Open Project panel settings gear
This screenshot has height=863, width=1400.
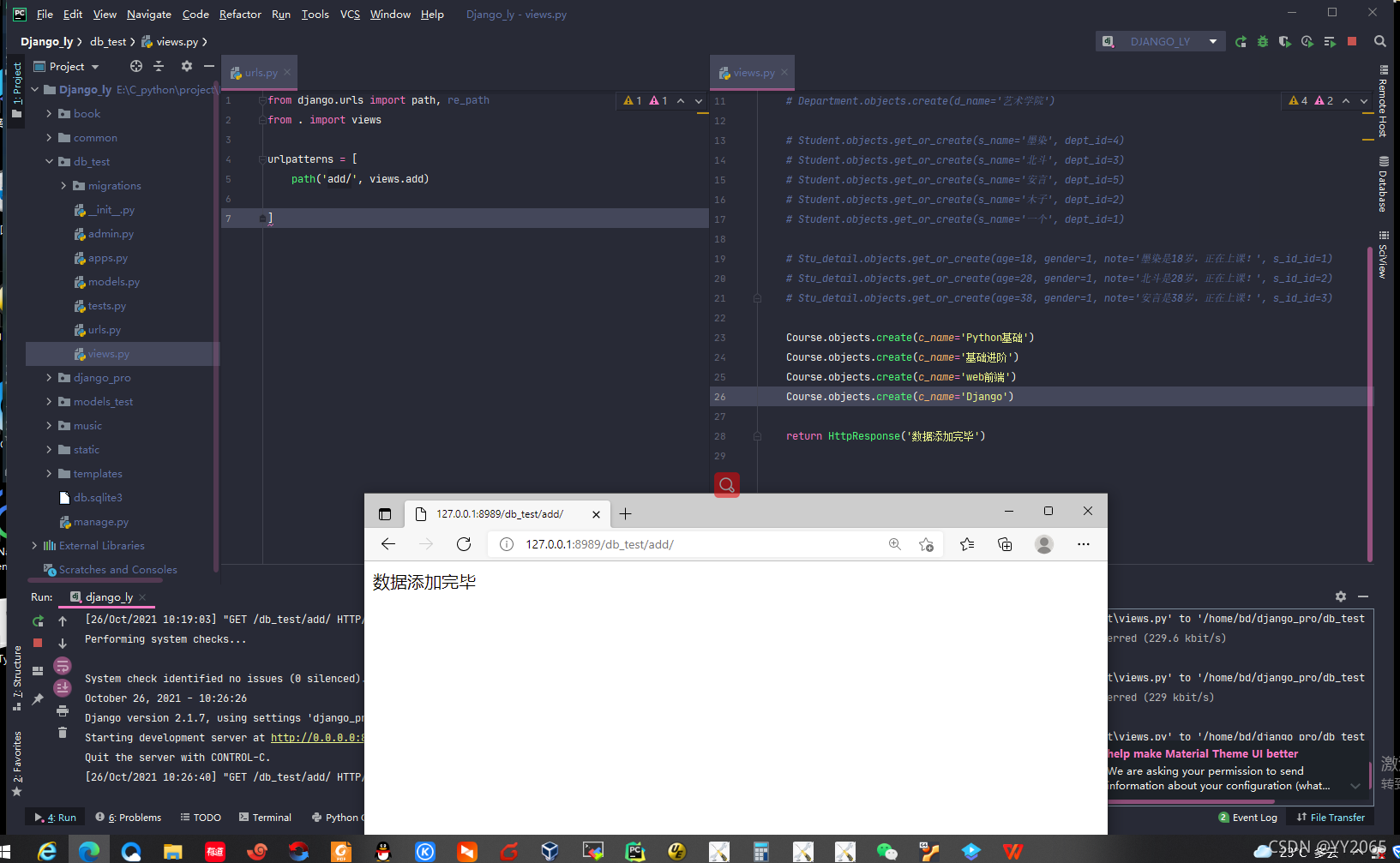[187, 66]
